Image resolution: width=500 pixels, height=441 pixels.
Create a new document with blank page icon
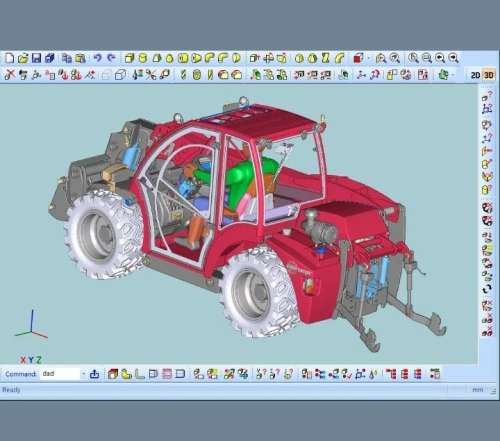click(10, 58)
